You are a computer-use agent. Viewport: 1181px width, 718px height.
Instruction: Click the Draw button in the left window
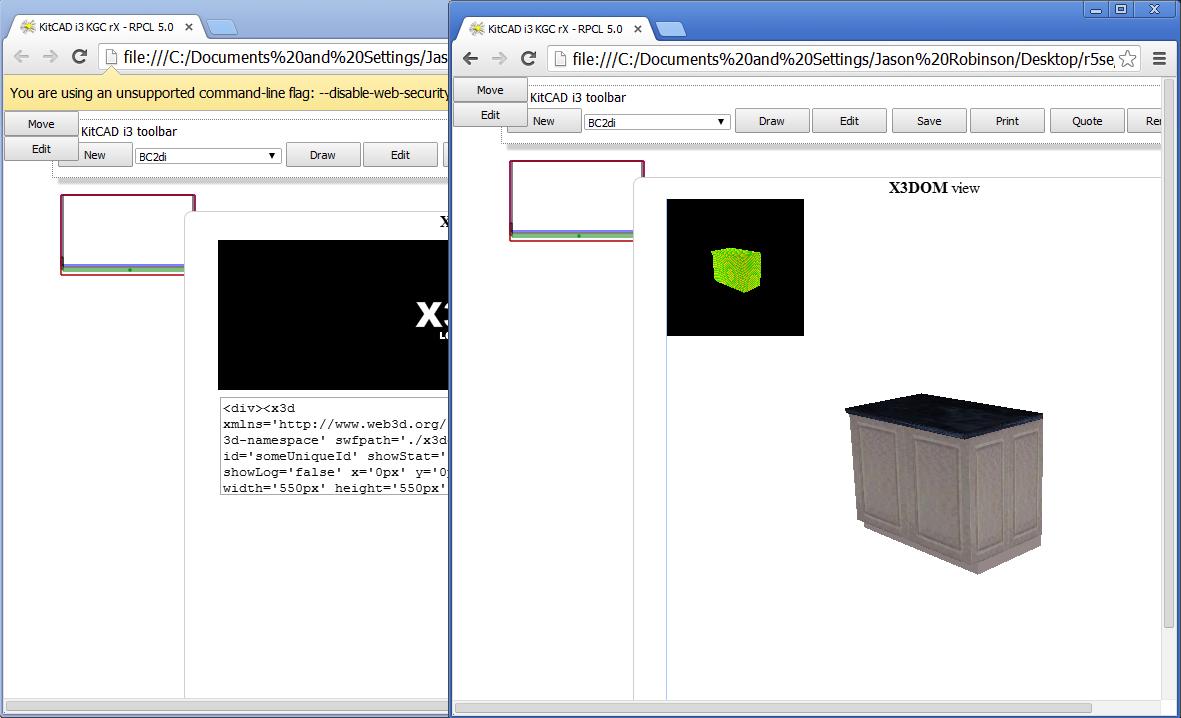[x=323, y=154]
